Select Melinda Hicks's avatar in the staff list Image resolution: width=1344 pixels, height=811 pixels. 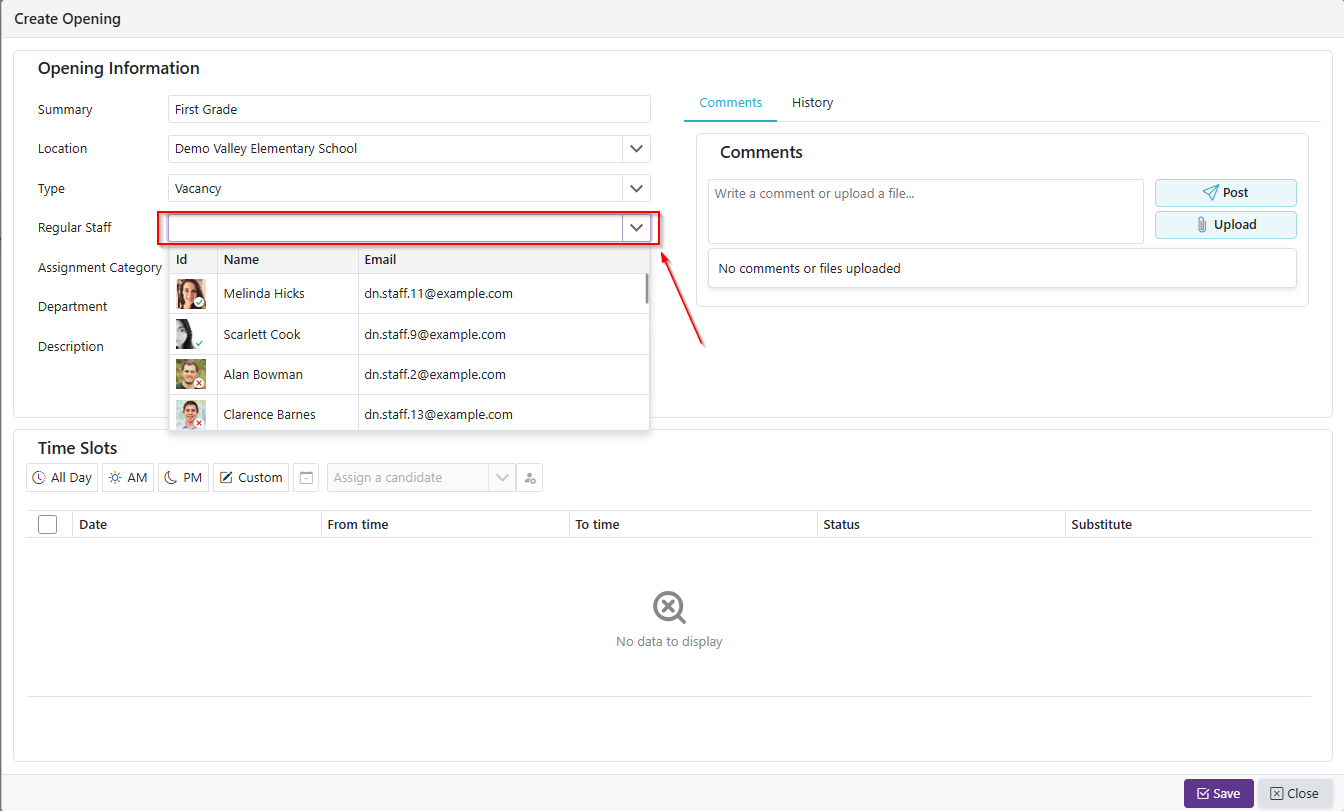coord(191,294)
